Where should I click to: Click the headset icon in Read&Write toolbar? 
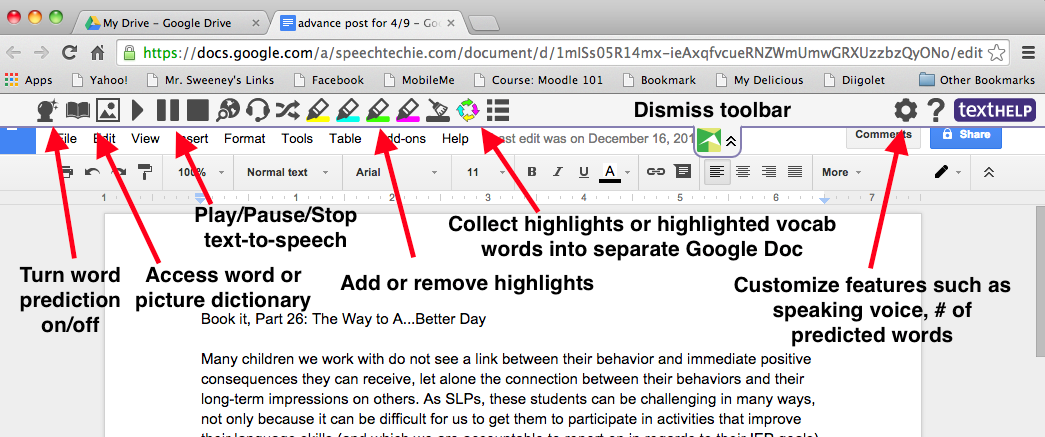[257, 110]
